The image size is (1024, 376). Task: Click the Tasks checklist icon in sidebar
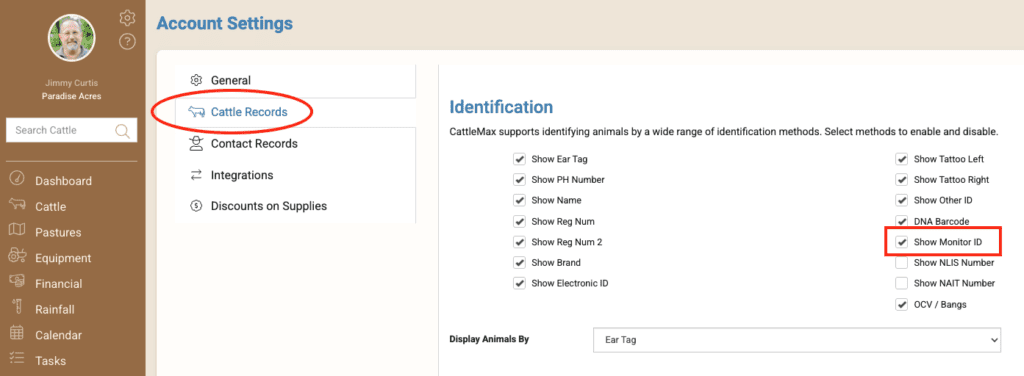click(17, 358)
